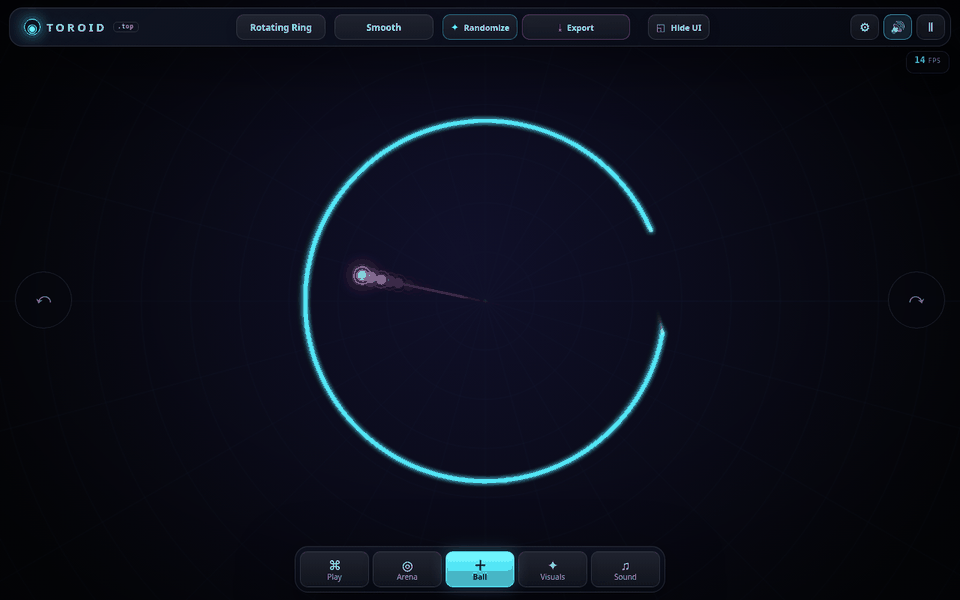Open settings gear icon
The image size is (960, 600).
[864, 28]
